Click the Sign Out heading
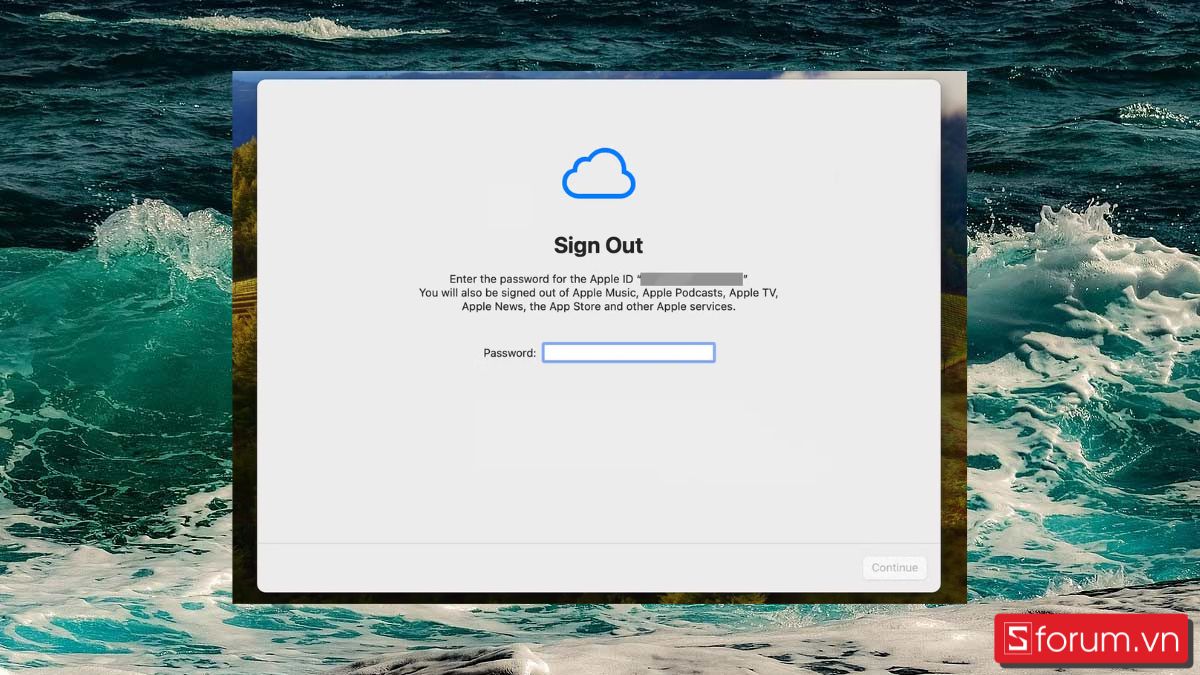 598,245
